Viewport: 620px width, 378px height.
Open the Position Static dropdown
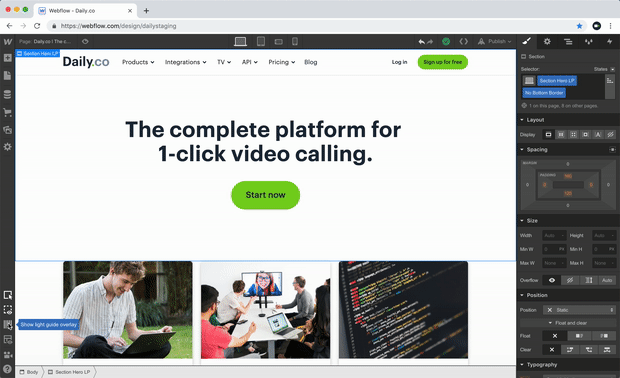[x=579, y=310]
